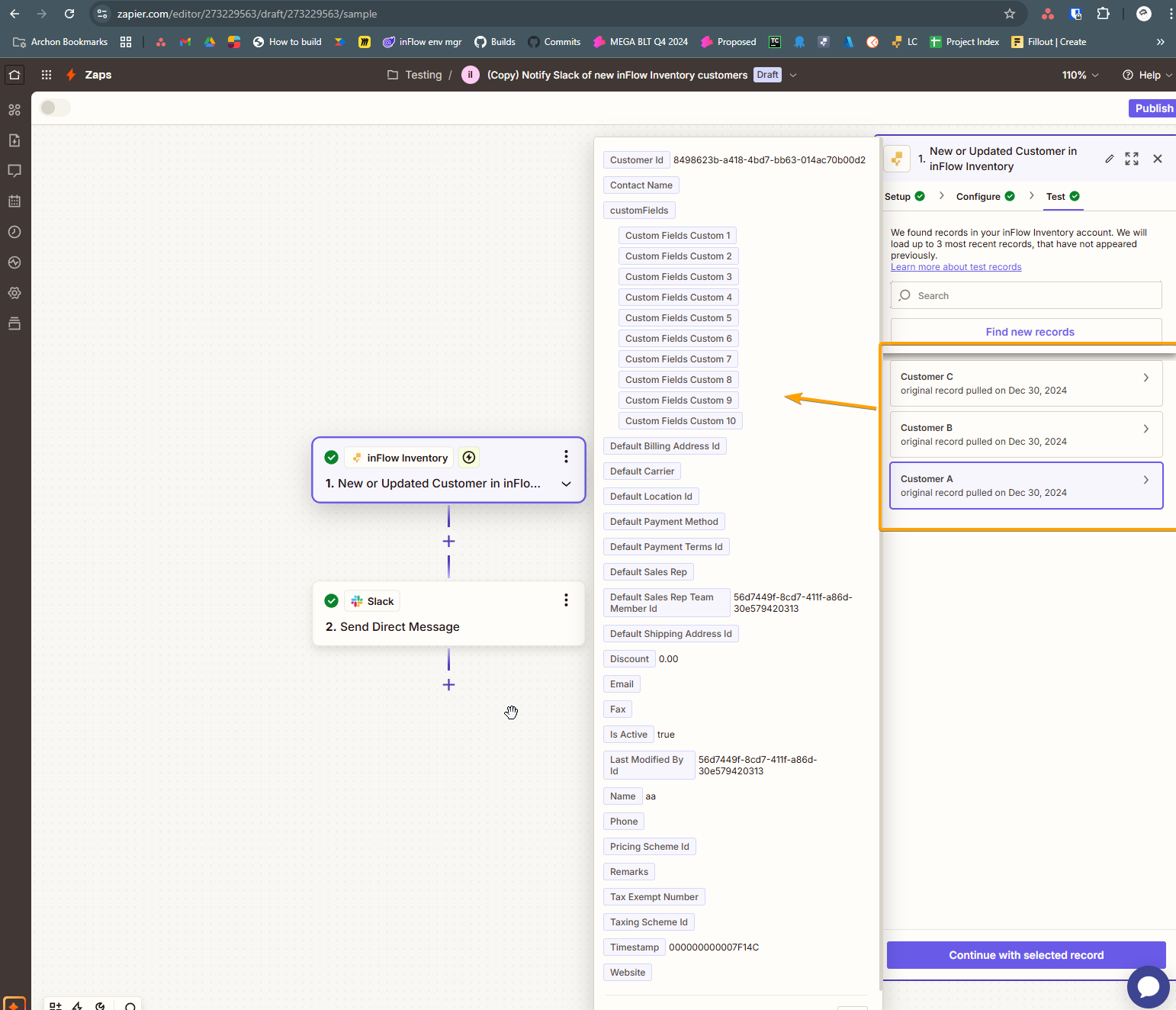Image resolution: width=1176 pixels, height=1010 pixels.
Task: Click Default Payment Method label
Action: [x=664, y=522]
